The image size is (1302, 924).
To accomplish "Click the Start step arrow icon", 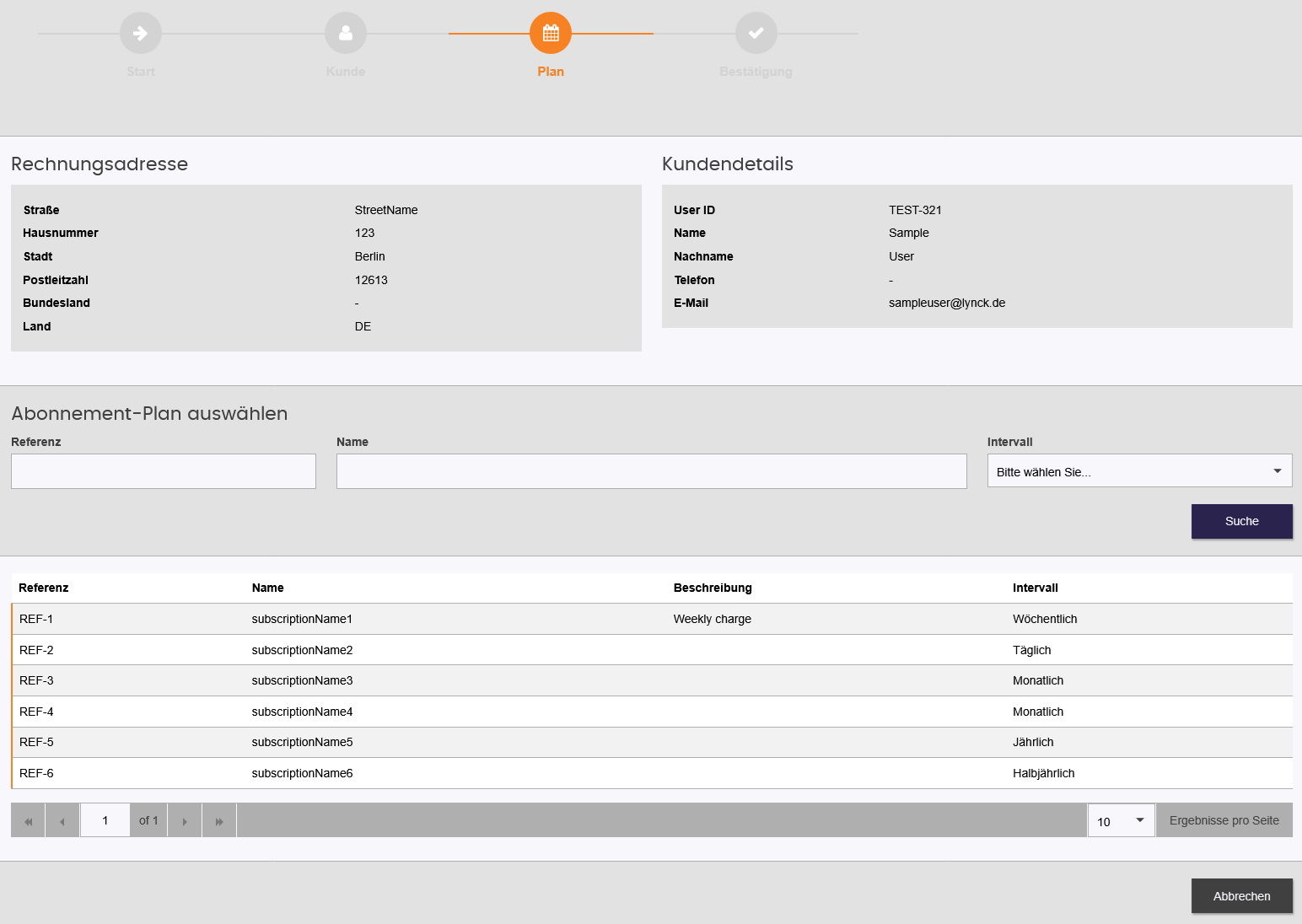I will coord(141,34).
